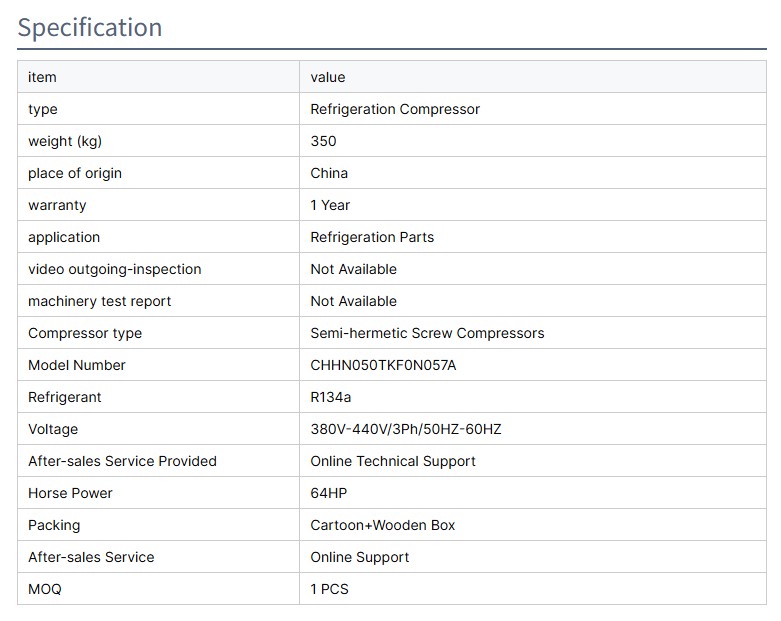The width and height of the screenshot is (781, 621).
Task: Click the 64HP horse power value
Action: [x=329, y=493]
